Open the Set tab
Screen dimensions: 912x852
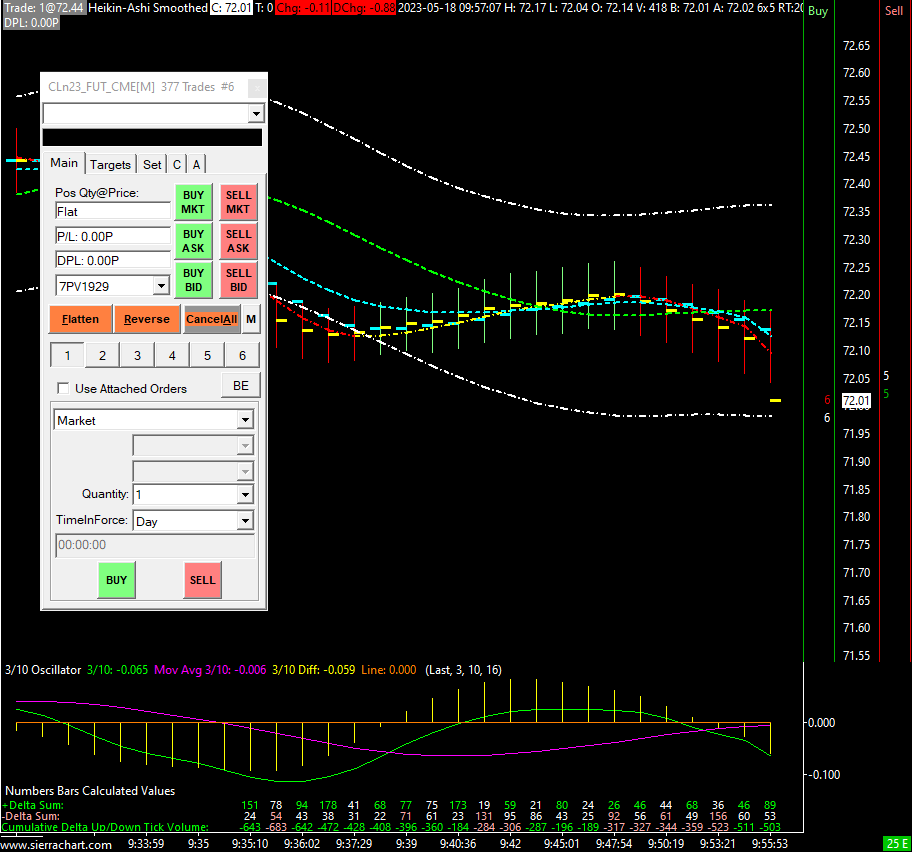(152, 165)
